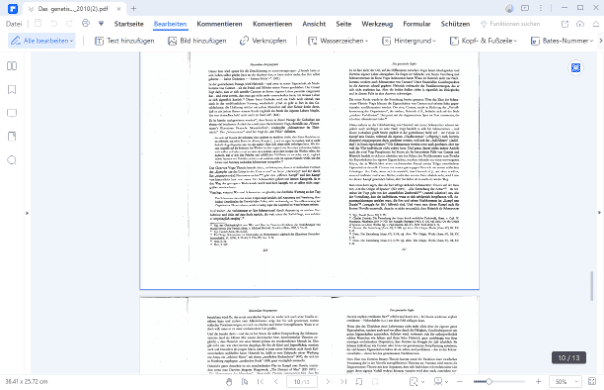Select the hand tool in the status bar
The image size is (604, 390).
(x=229, y=382)
